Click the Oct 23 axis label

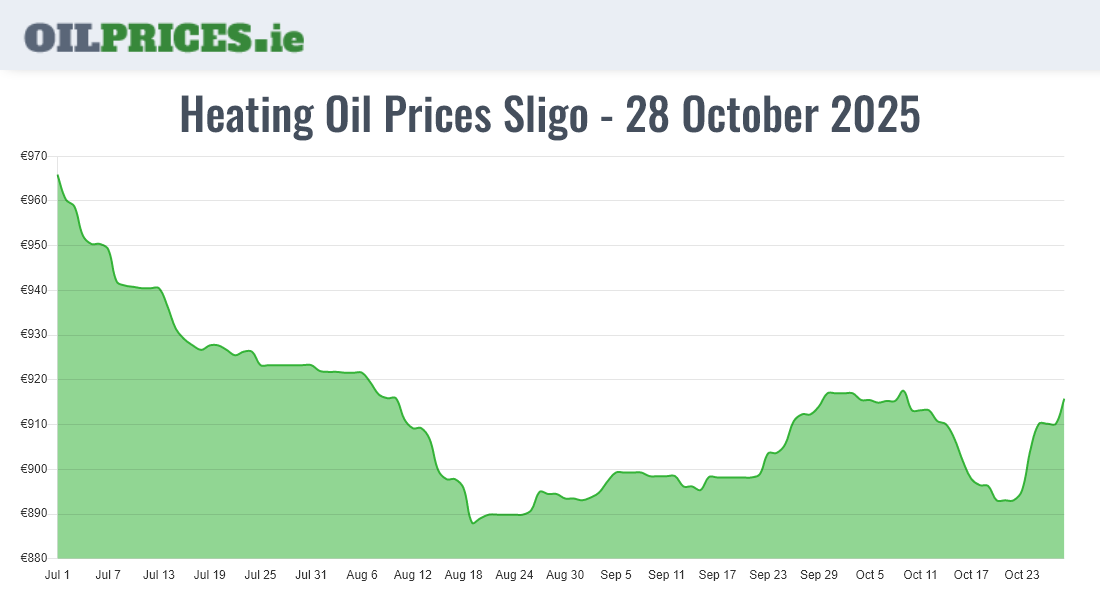[1021, 575]
